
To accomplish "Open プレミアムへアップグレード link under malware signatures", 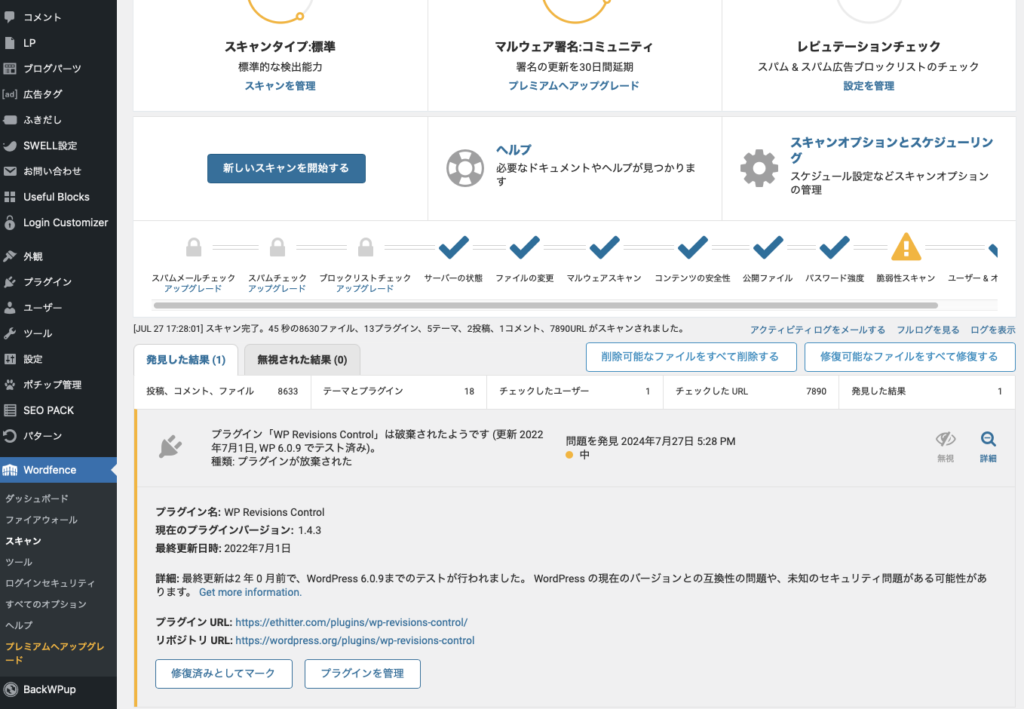I will pyautogui.click(x=573, y=86).
